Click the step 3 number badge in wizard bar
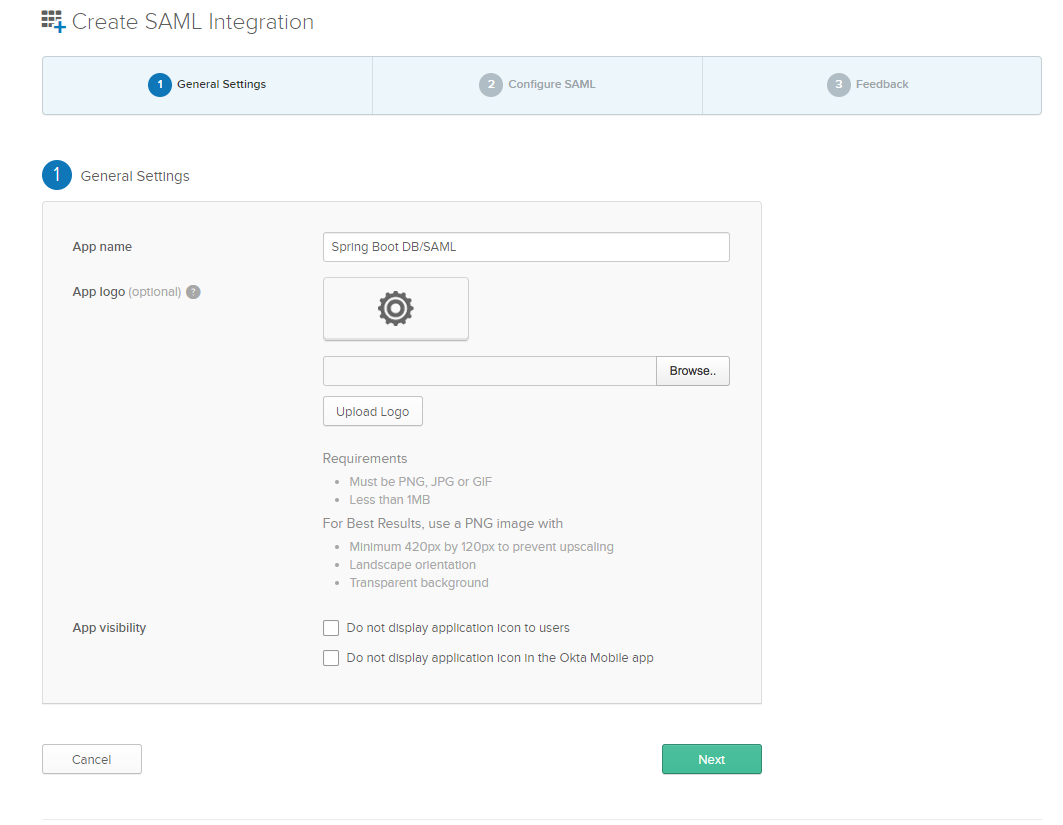 pyautogui.click(x=839, y=85)
